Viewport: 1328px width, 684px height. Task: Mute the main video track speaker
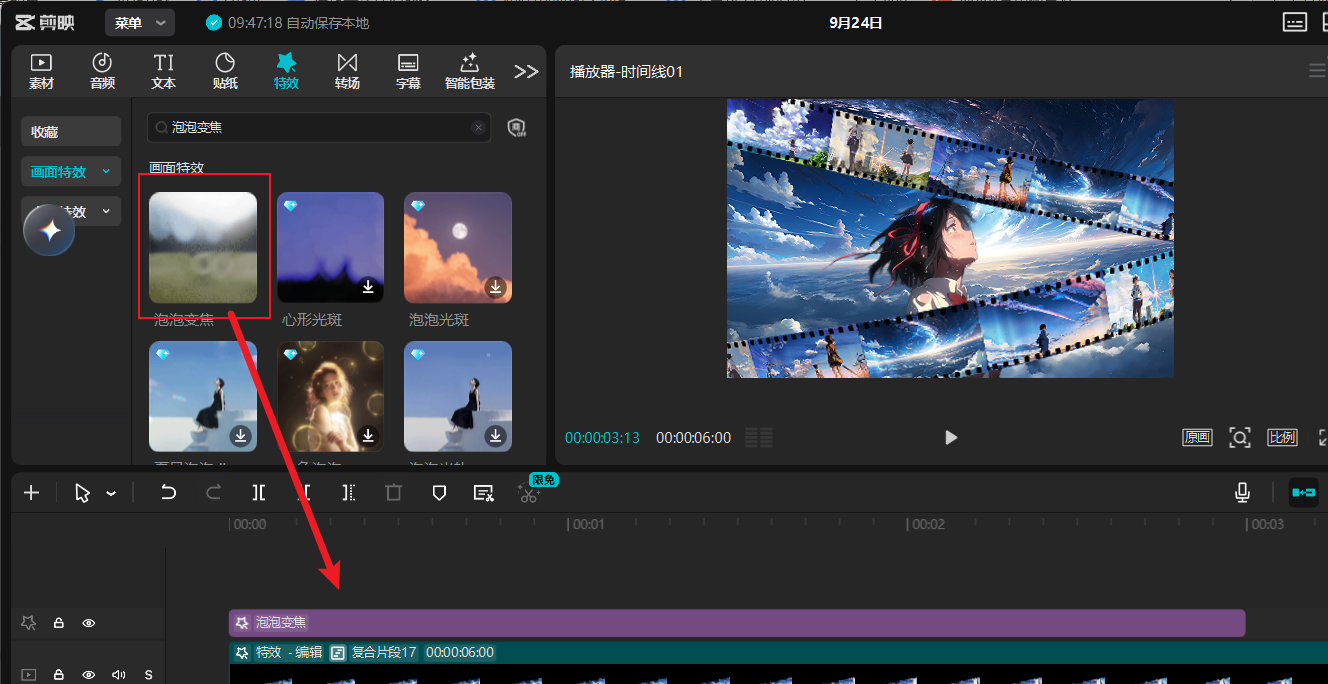coord(119,675)
